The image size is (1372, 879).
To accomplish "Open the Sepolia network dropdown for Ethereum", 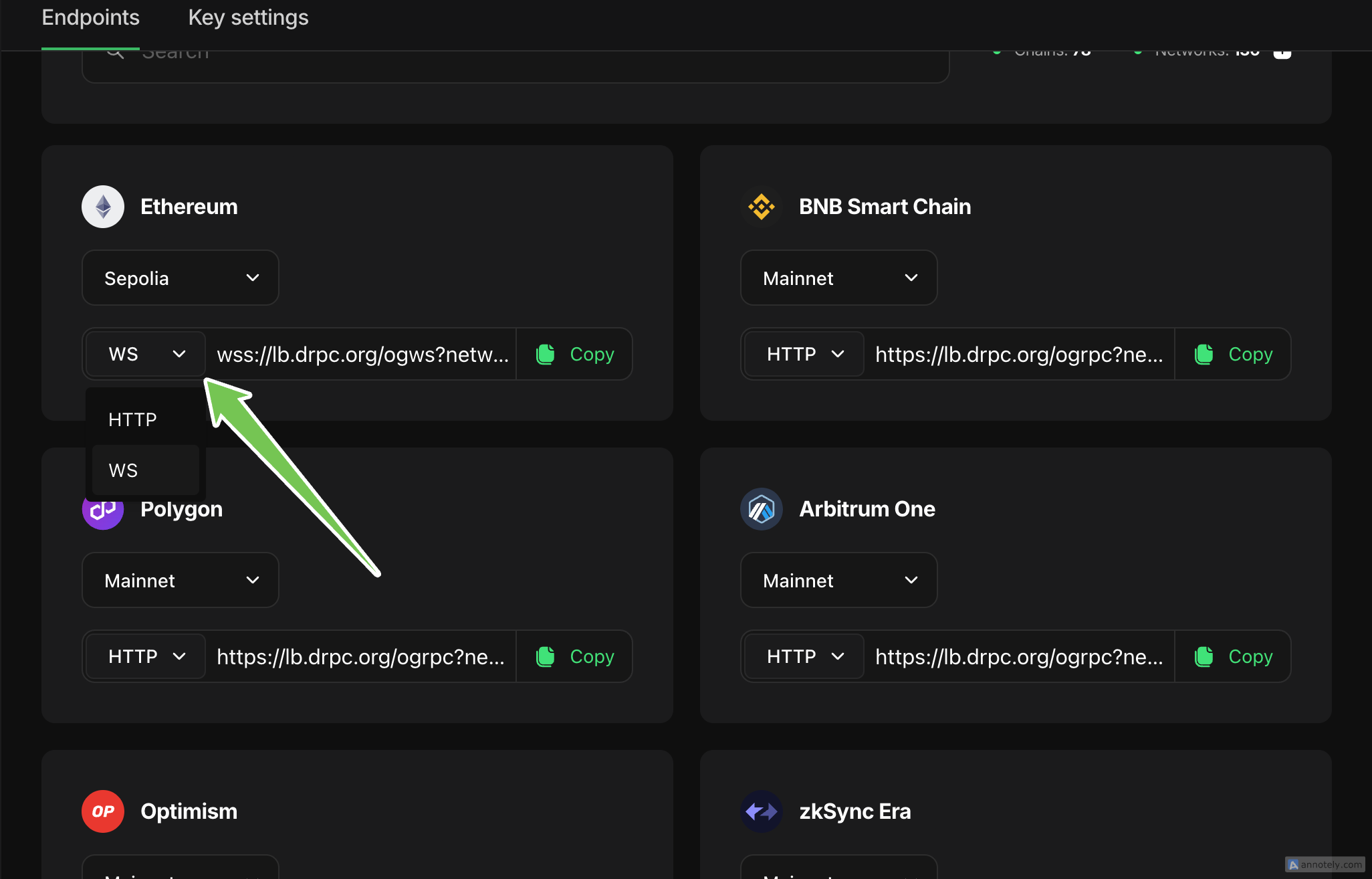I will (181, 278).
